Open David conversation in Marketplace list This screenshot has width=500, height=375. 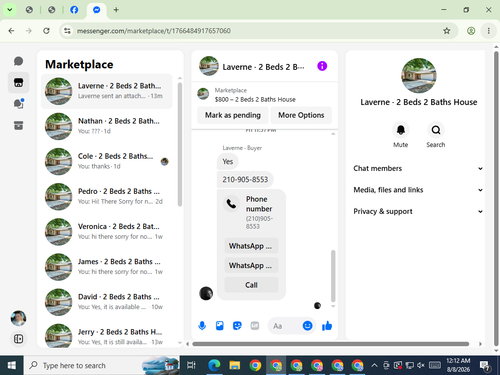point(107,302)
